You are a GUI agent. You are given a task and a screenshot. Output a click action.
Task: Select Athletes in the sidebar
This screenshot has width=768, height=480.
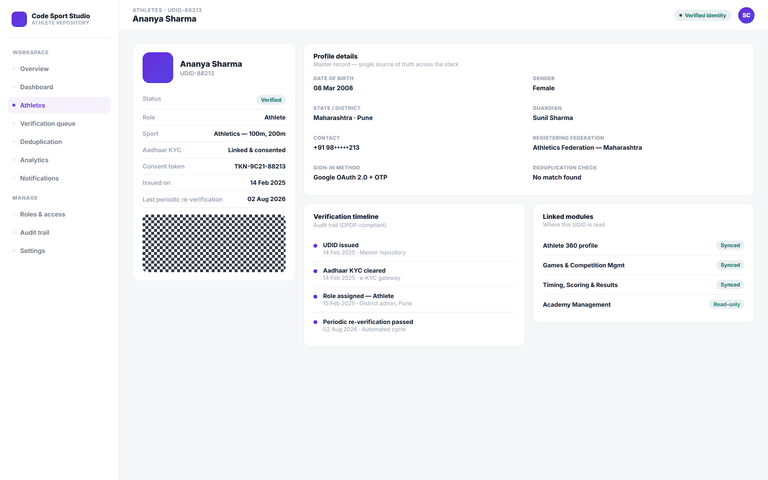tap(59, 105)
